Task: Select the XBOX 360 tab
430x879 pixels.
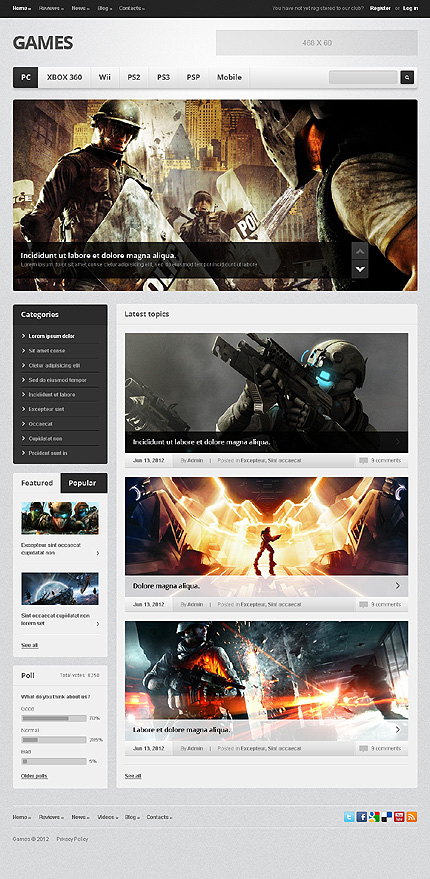Action: pos(64,77)
